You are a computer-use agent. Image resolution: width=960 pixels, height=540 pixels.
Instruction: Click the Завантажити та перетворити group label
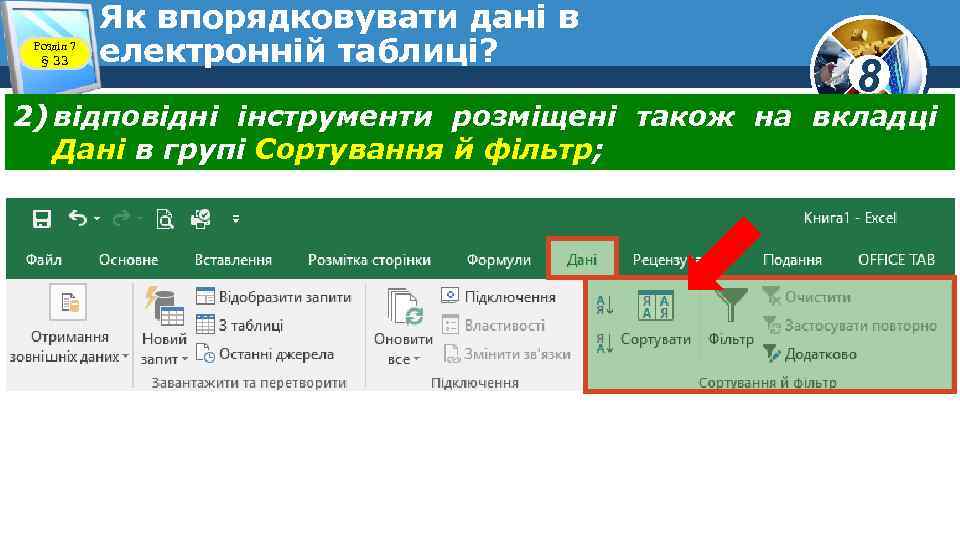point(249,383)
